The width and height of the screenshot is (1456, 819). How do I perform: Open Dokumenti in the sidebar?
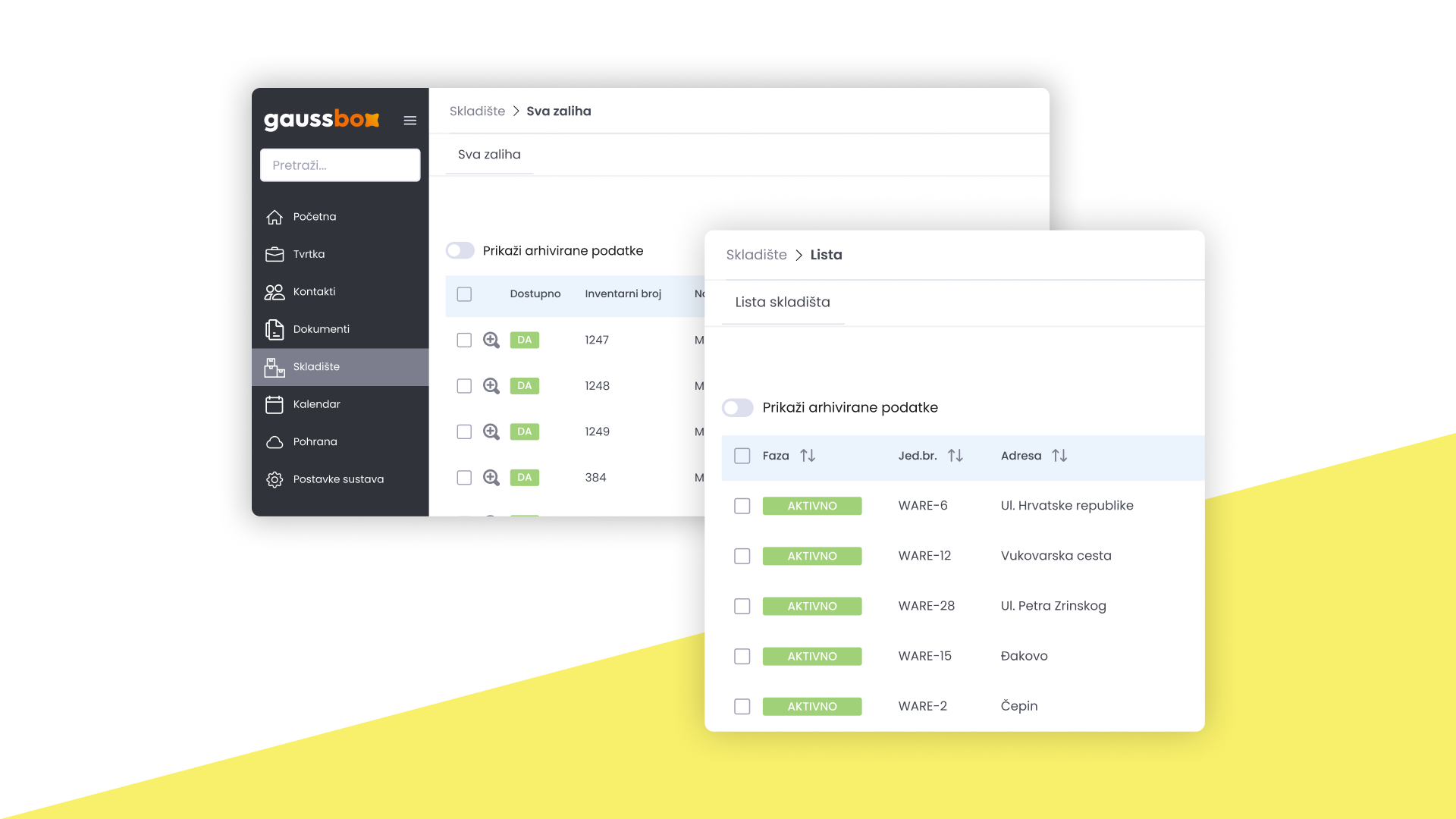tap(340, 329)
